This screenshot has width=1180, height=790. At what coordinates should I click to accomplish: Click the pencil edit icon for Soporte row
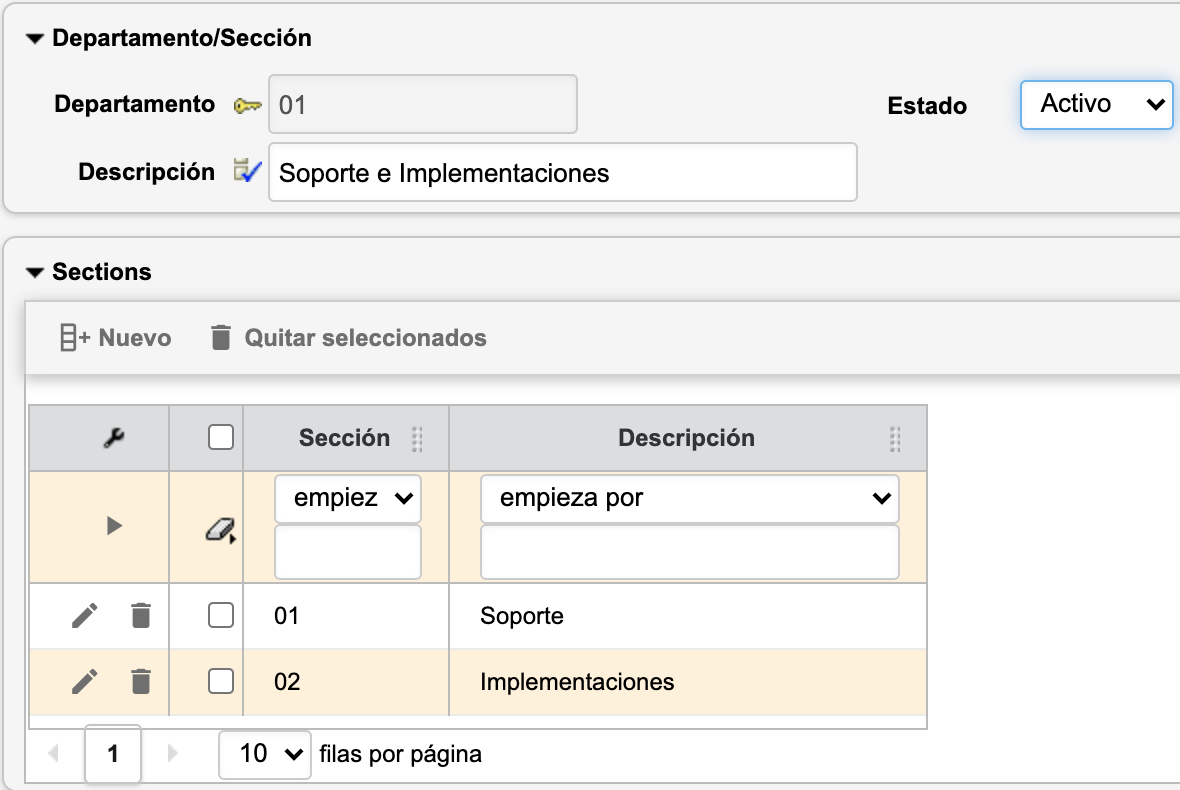(85, 616)
